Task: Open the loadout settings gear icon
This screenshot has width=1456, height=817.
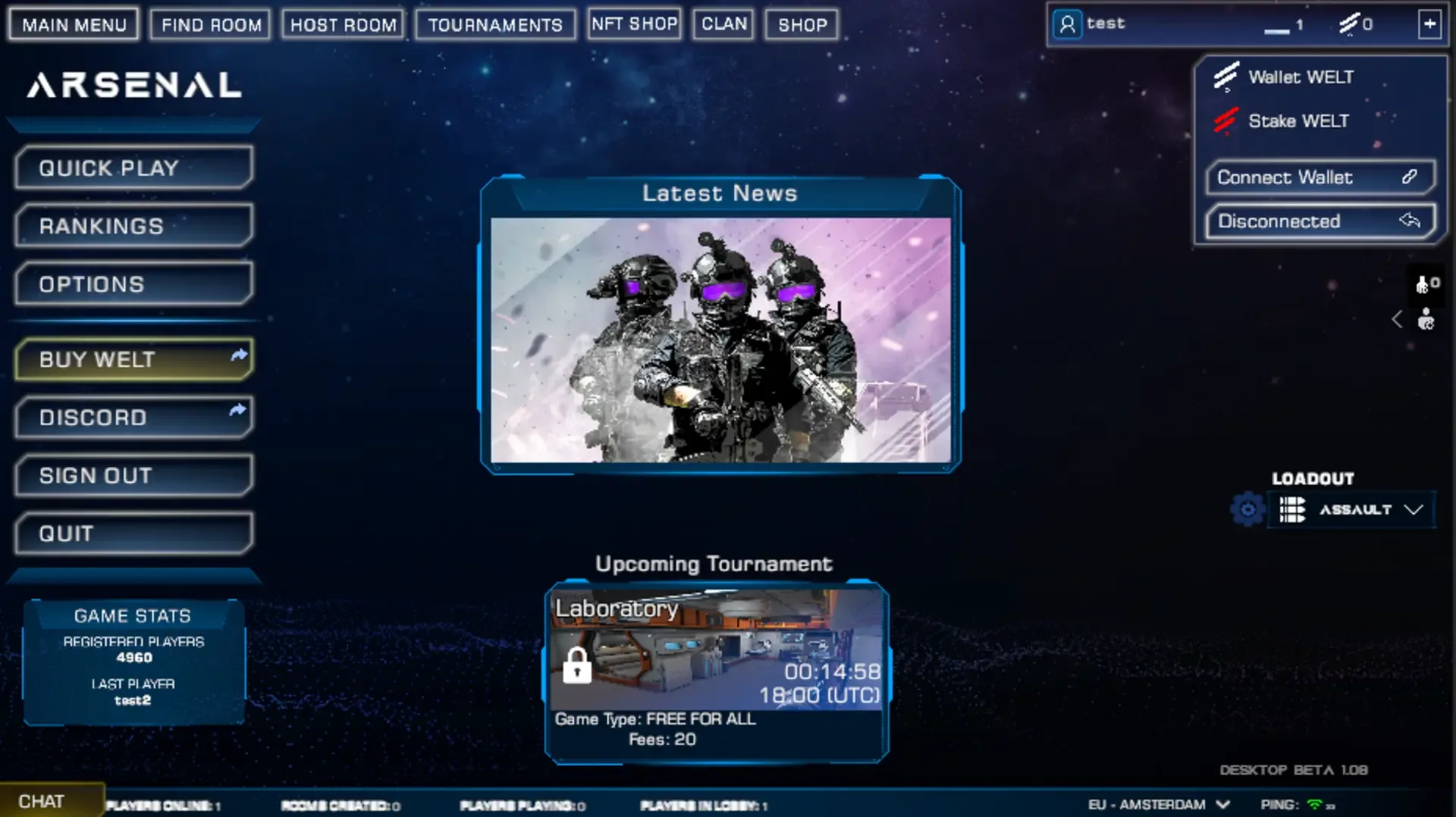Action: click(x=1247, y=509)
